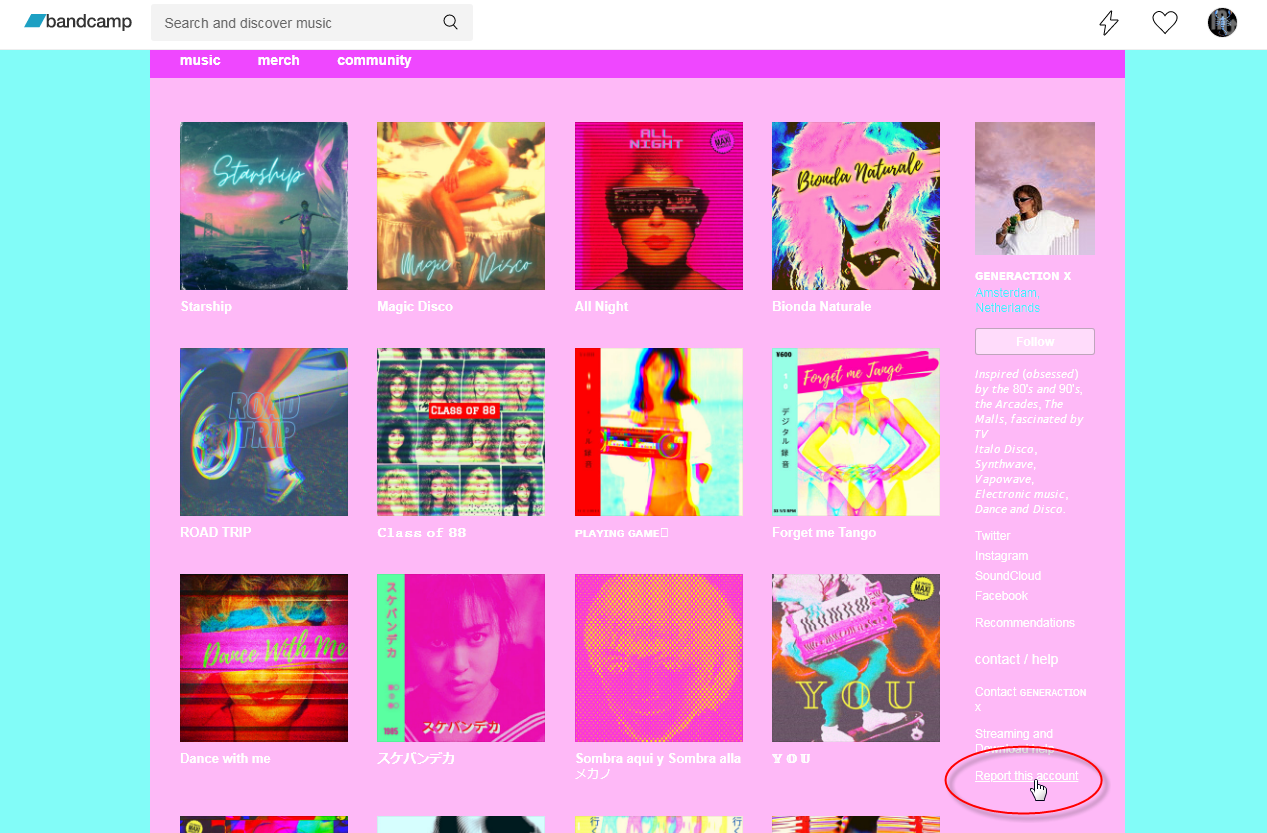Click the Magic Disco title link
This screenshot has height=833, width=1267.
coord(415,306)
